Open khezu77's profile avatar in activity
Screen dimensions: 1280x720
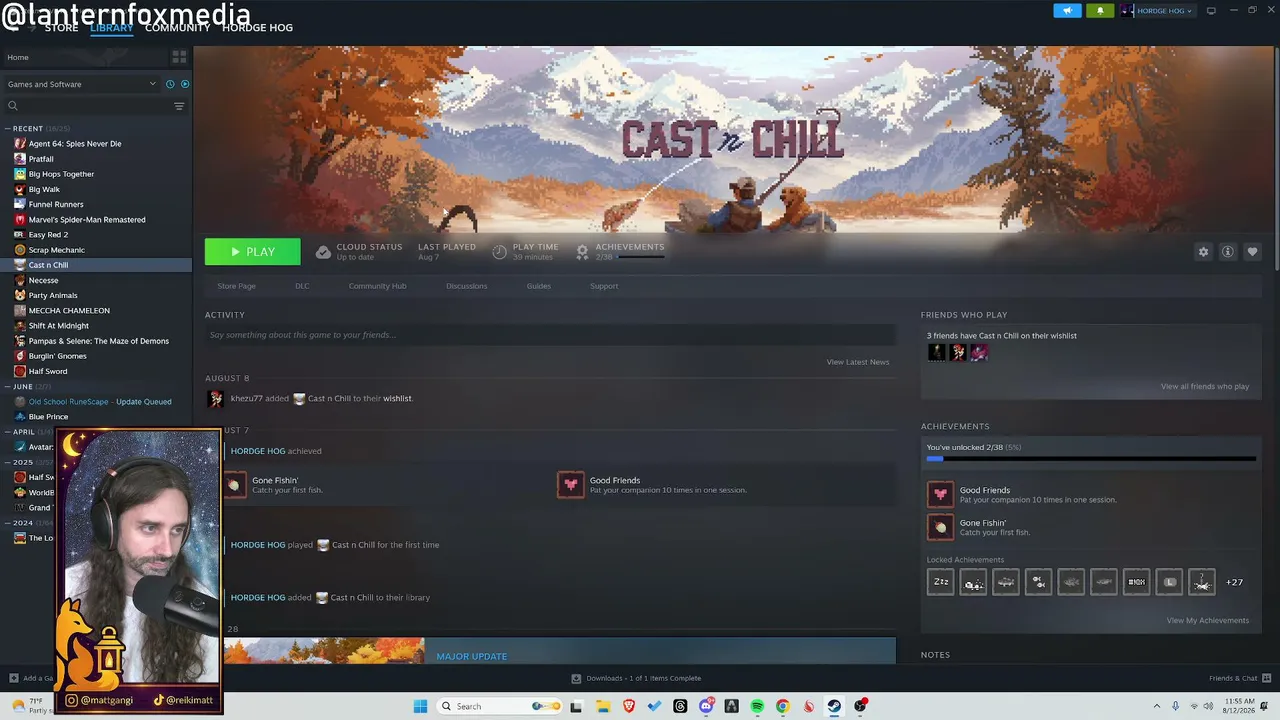coord(215,399)
